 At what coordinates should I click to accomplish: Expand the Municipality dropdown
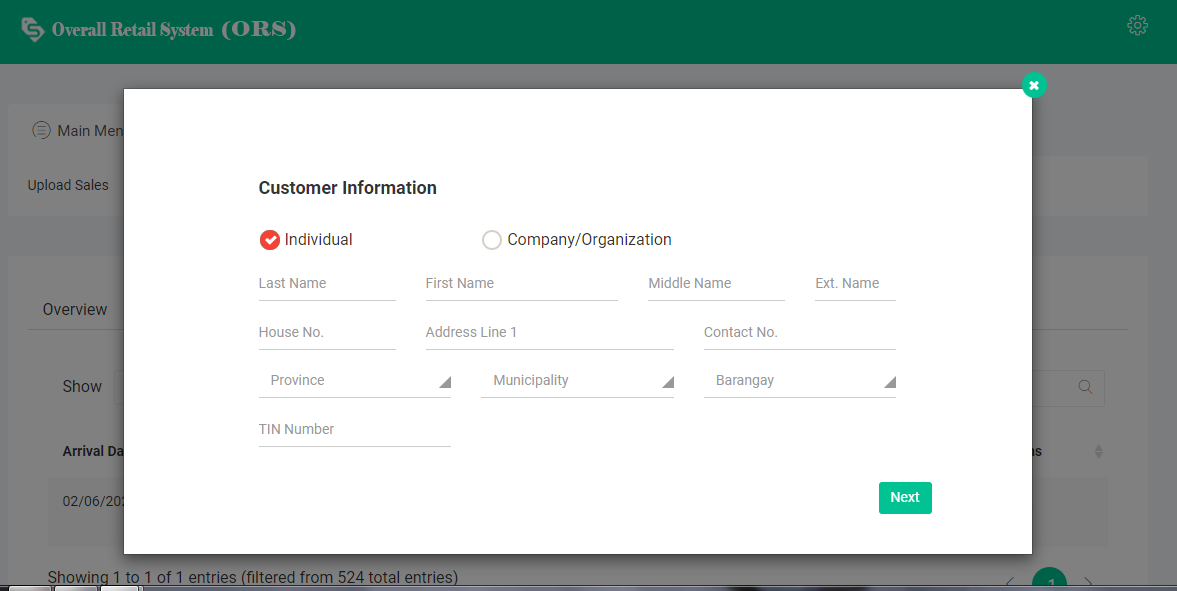click(x=577, y=381)
